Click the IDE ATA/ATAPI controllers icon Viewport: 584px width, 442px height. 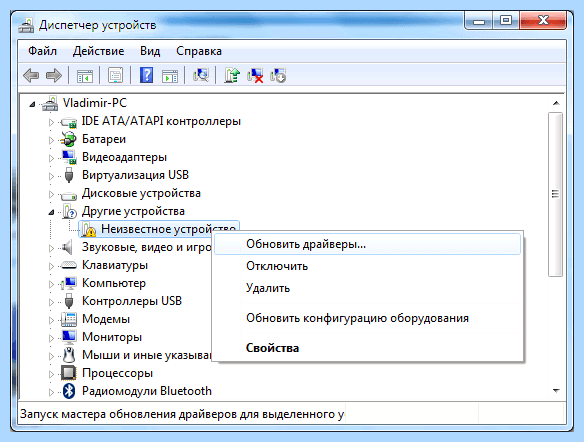[x=69, y=122]
